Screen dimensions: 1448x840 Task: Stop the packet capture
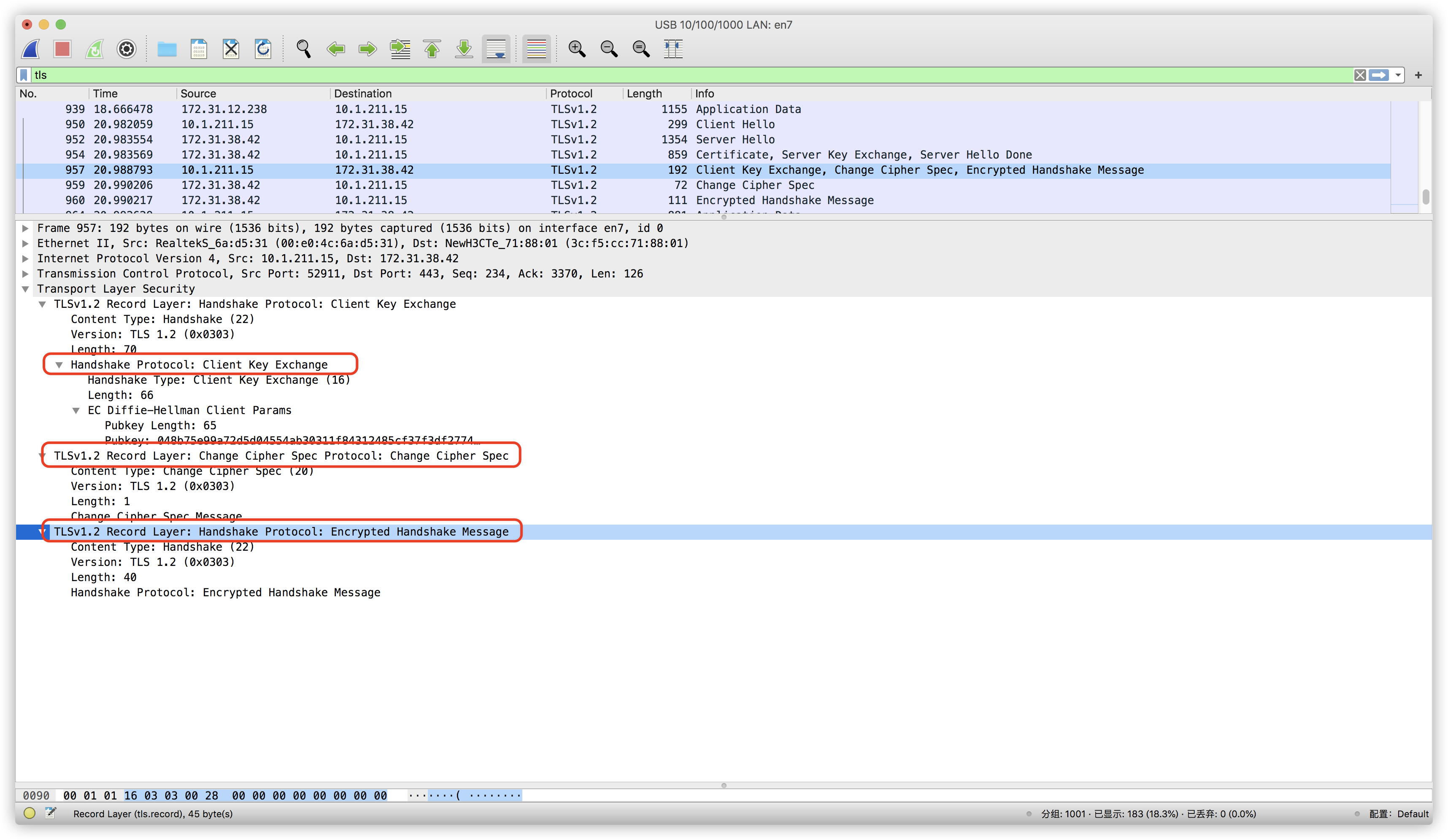click(x=62, y=49)
